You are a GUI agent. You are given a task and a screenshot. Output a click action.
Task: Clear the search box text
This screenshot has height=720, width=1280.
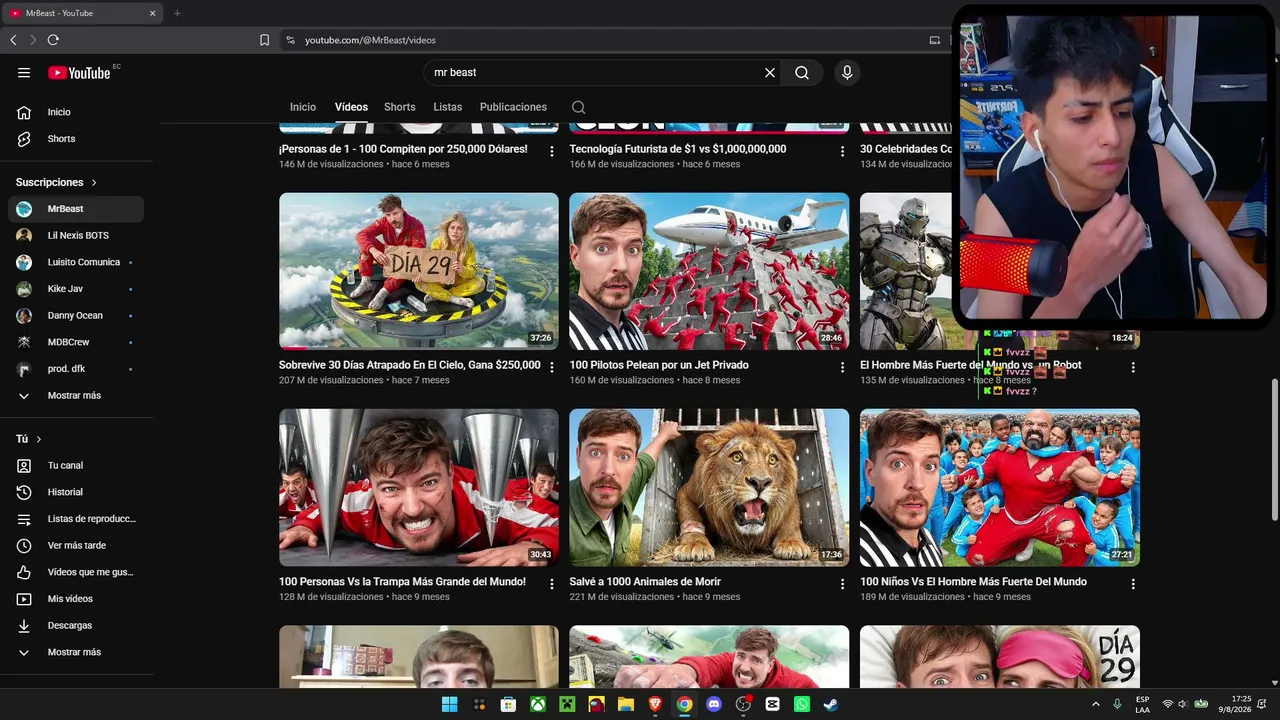(x=770, y=72)
